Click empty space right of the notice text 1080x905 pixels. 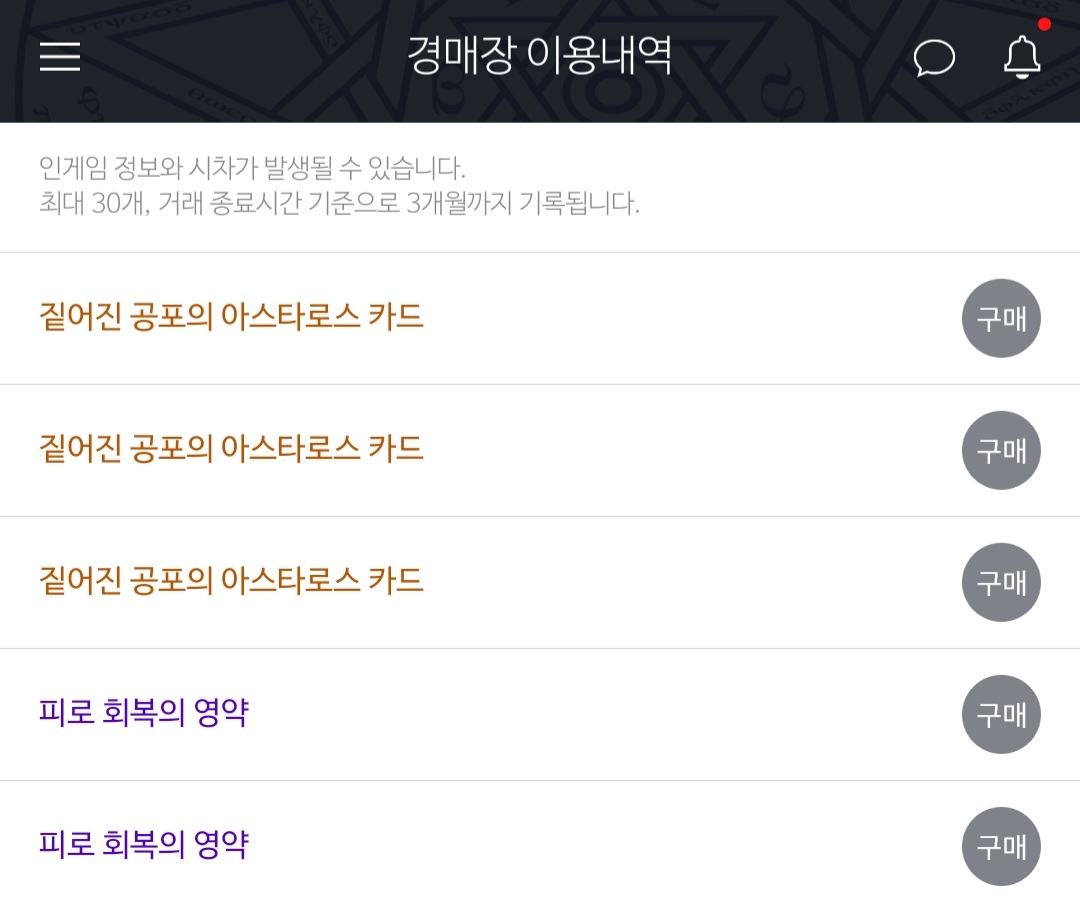point(861,186)
